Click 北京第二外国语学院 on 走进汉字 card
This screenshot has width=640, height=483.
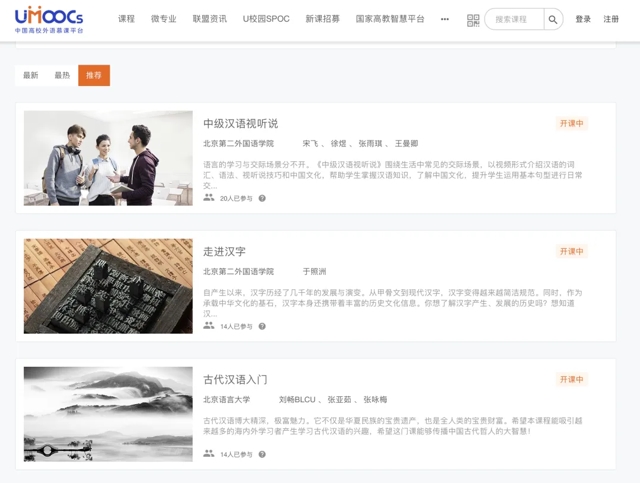[x=238, y=272]
